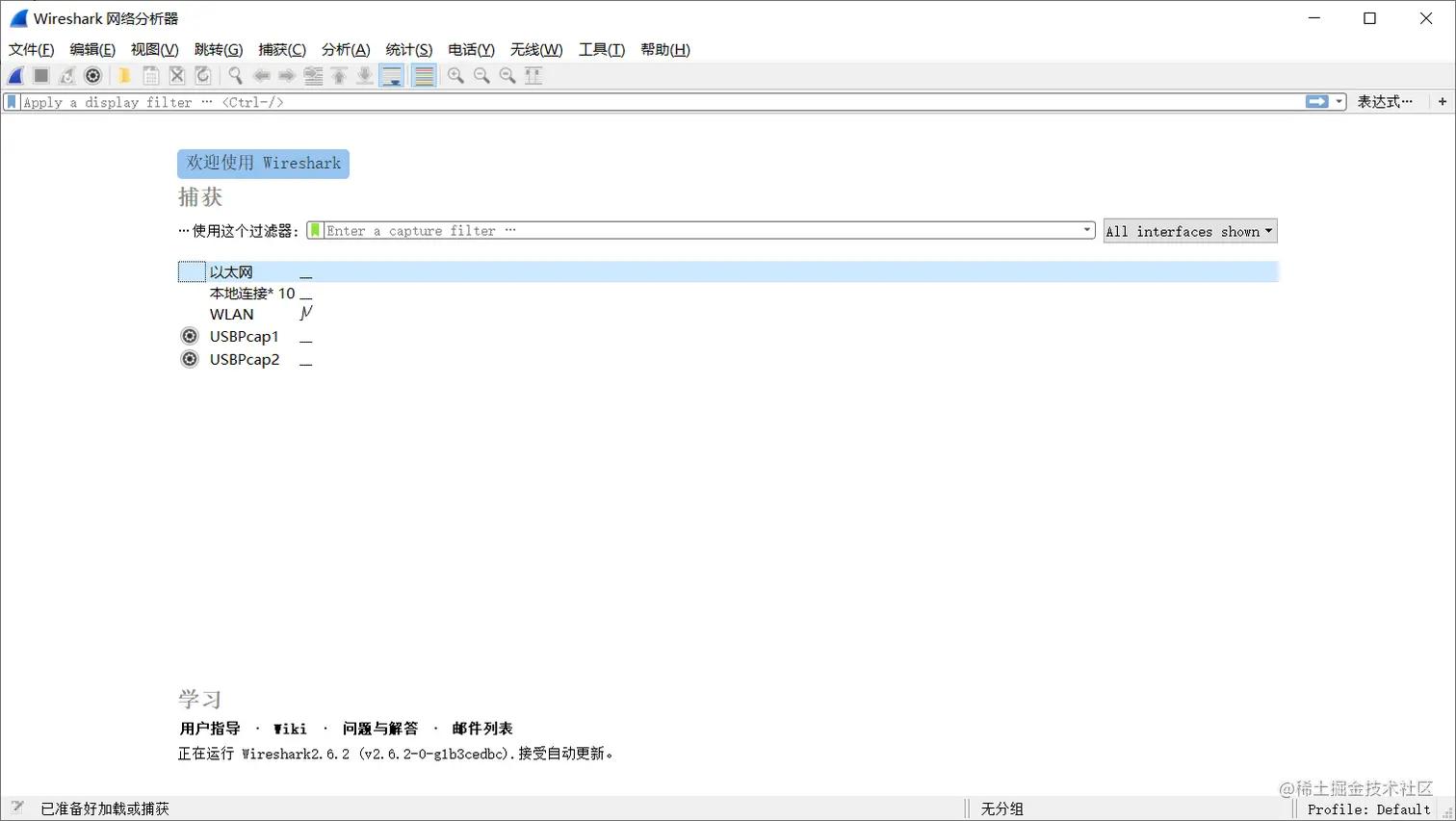The image size is (1456, 821).
Task: Click Profile: Default in status bar
Action: pos(1368,809)
